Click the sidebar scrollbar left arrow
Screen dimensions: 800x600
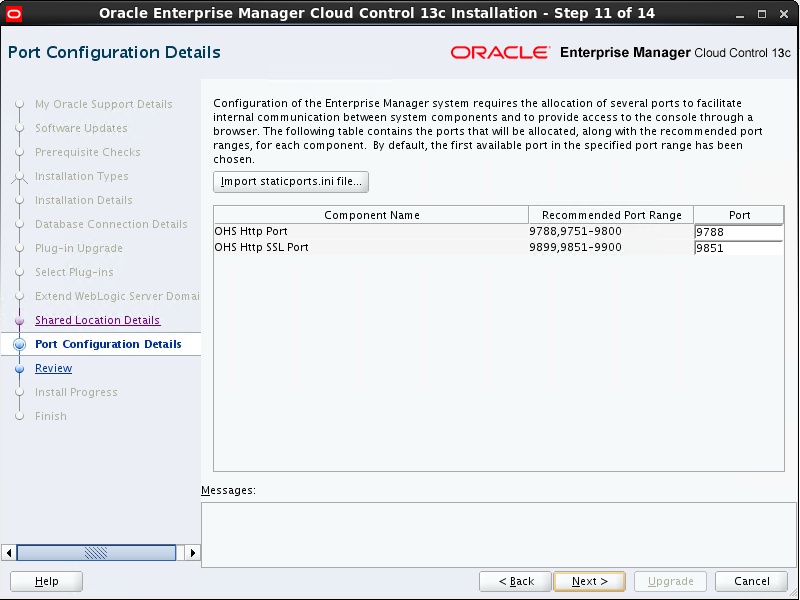click(x=9, y=553)
